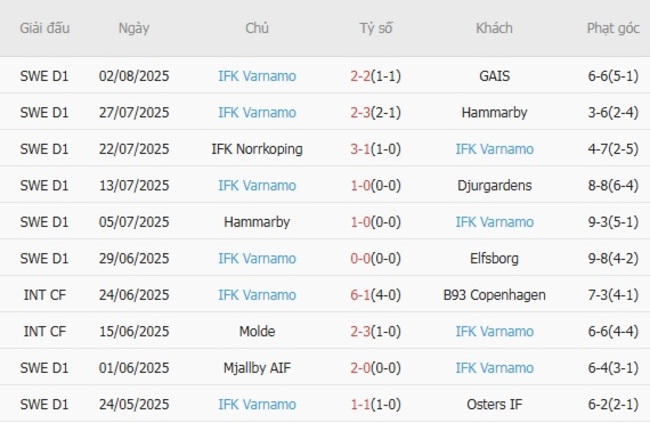Click IFK Varnamo in the 02/08/2025 row
The width and height of the screenshot is (650, 423).
(x=257, y=76)
